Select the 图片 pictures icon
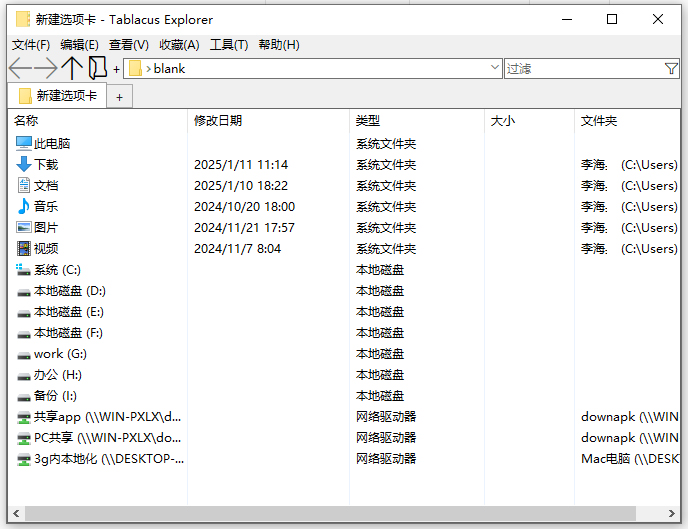688x529 pixels. pos(24,227)
